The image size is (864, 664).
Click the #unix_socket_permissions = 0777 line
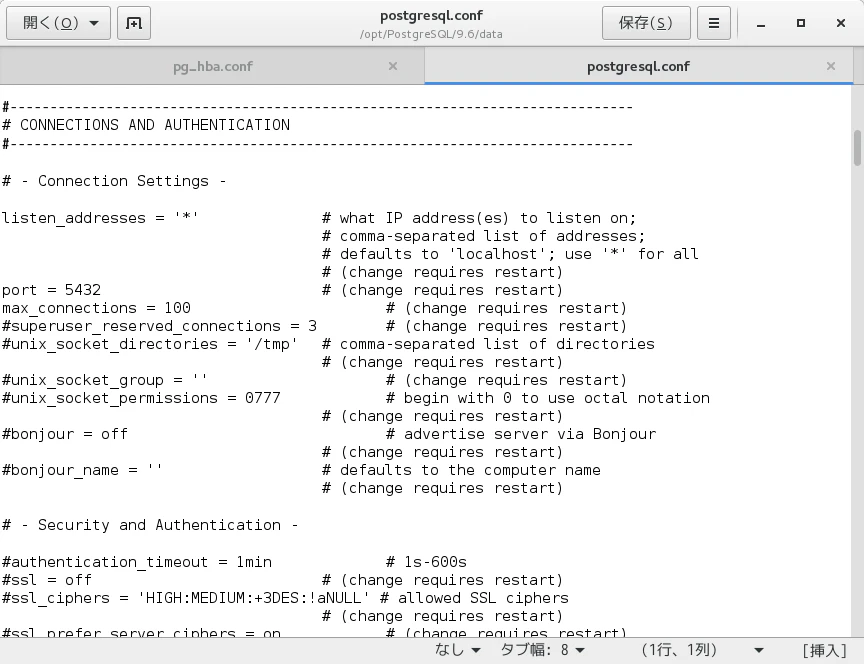point(141,398)
